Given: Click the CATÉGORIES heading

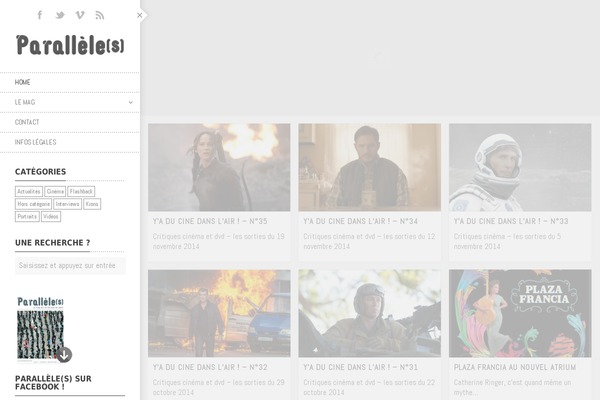Looking at the screenshot, I should 40,171.
